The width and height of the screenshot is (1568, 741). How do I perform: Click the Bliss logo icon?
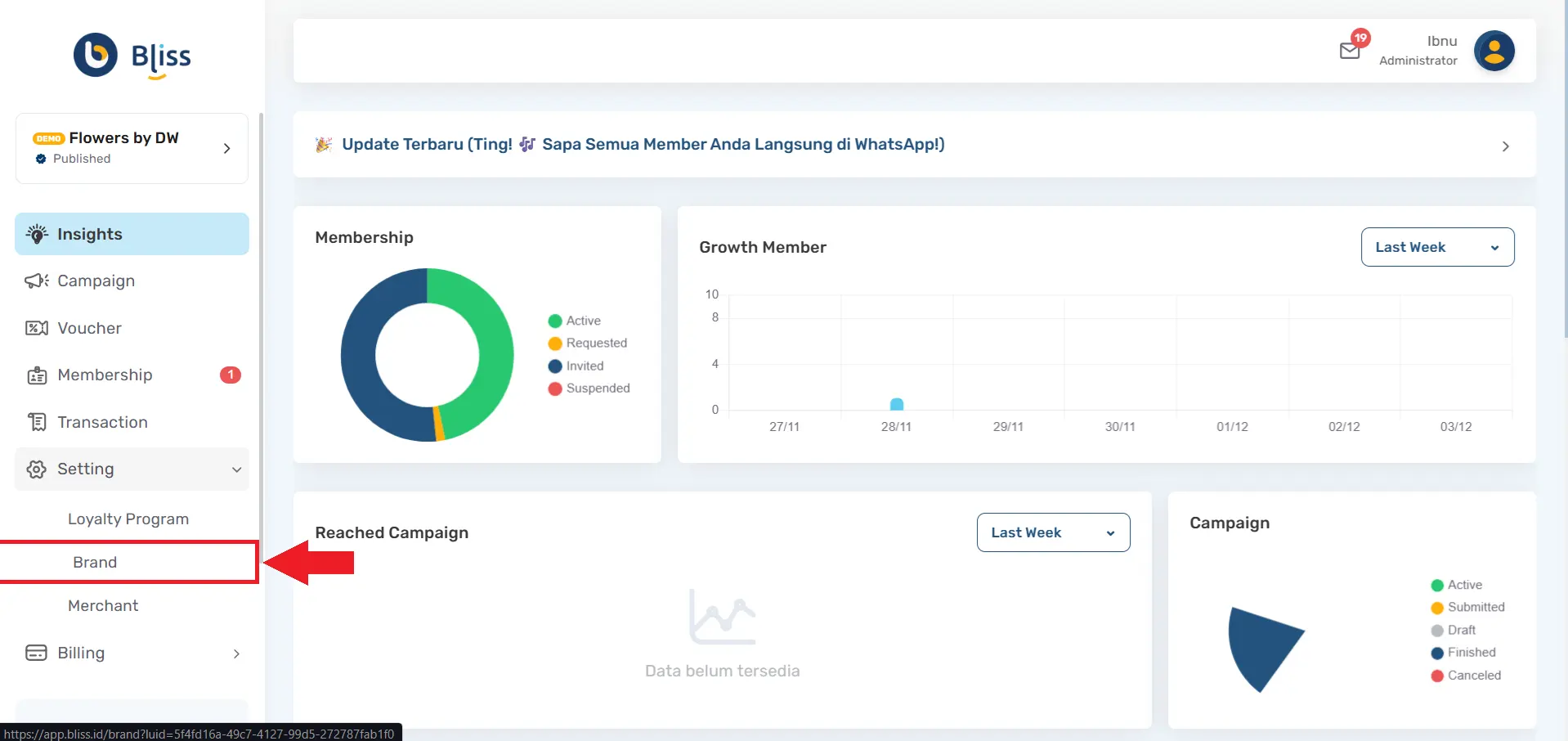tap(96, 55)
